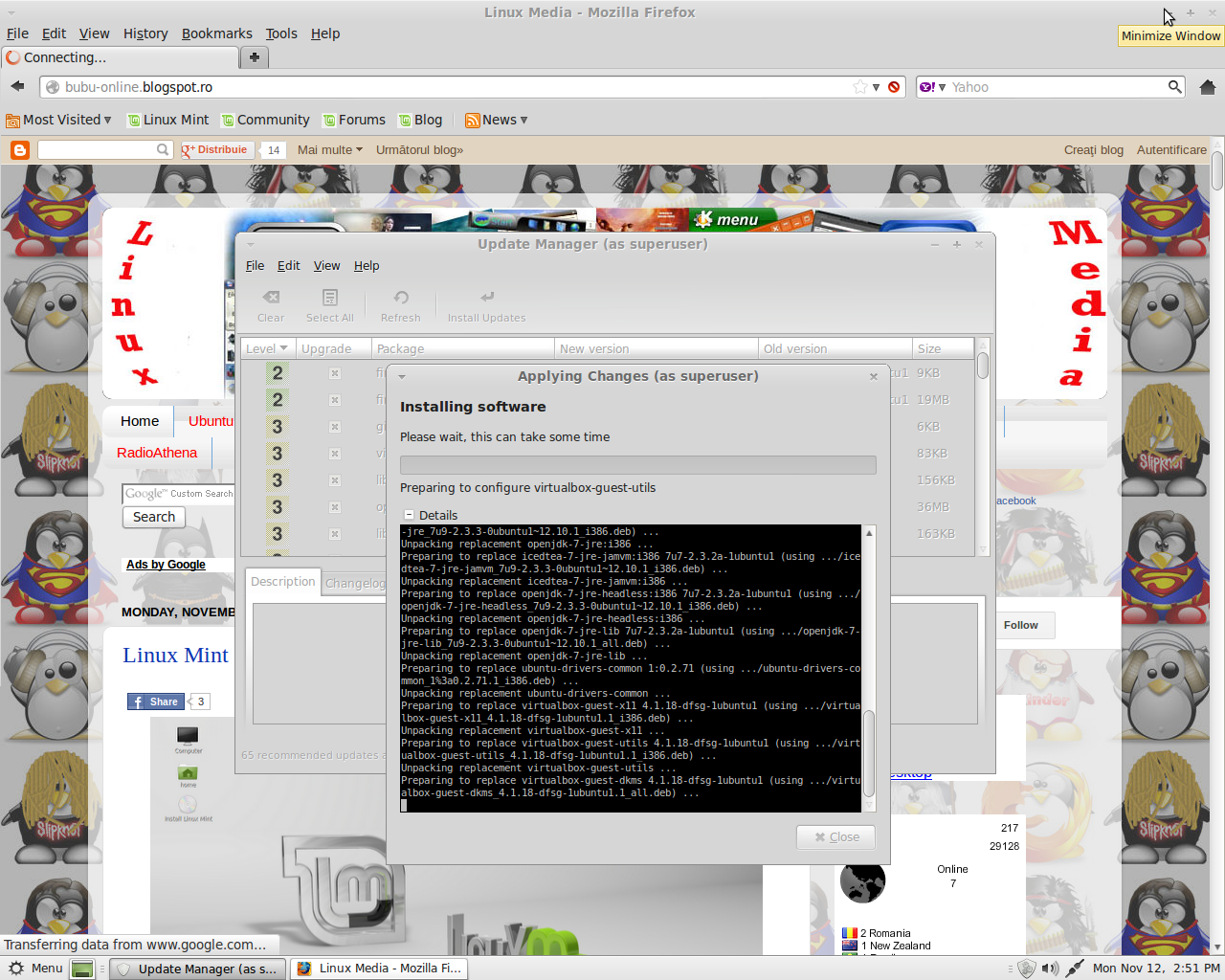
Task: Switch to the Changelog tab
Action: [355, 584]
